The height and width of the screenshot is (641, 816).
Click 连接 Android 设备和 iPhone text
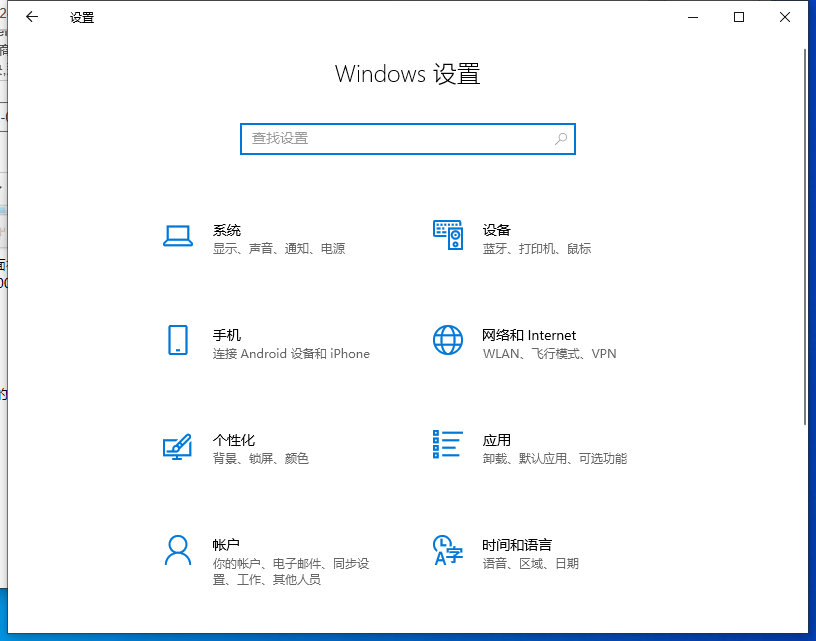[290, 353]
